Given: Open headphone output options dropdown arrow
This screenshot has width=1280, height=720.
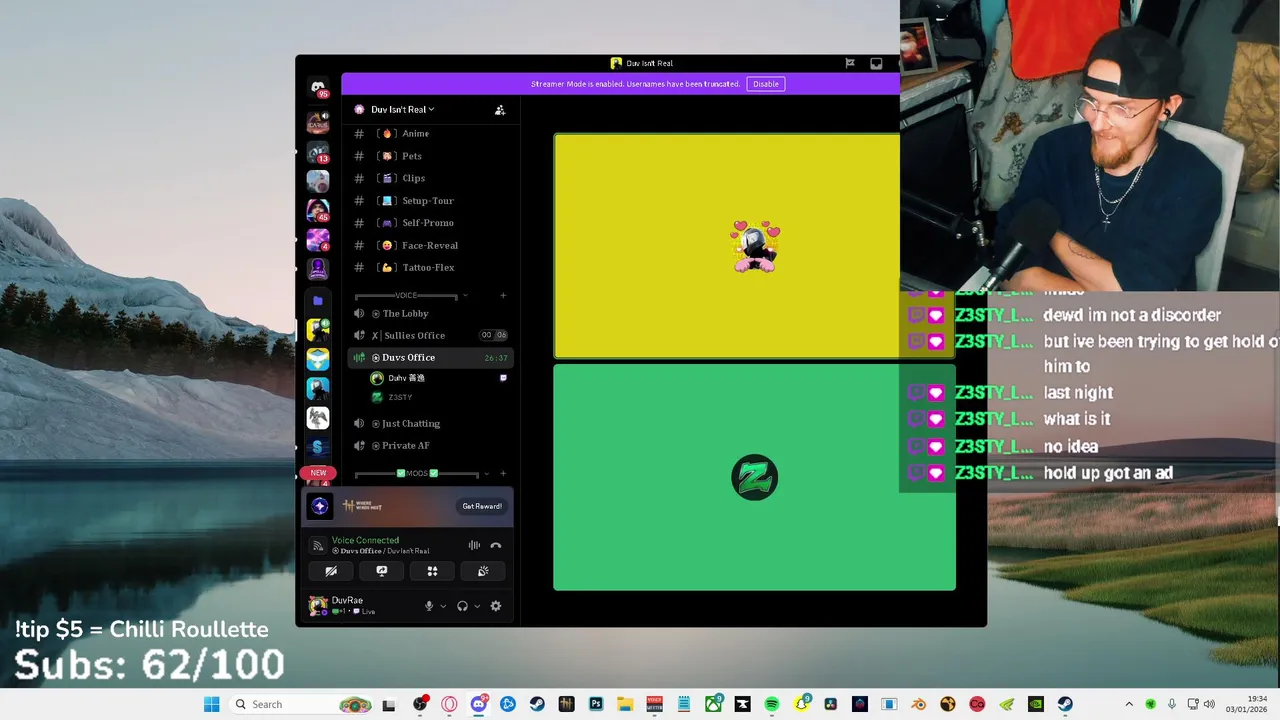Looking at the screenshot, I should pyautogui.click(x=477, y=606).
